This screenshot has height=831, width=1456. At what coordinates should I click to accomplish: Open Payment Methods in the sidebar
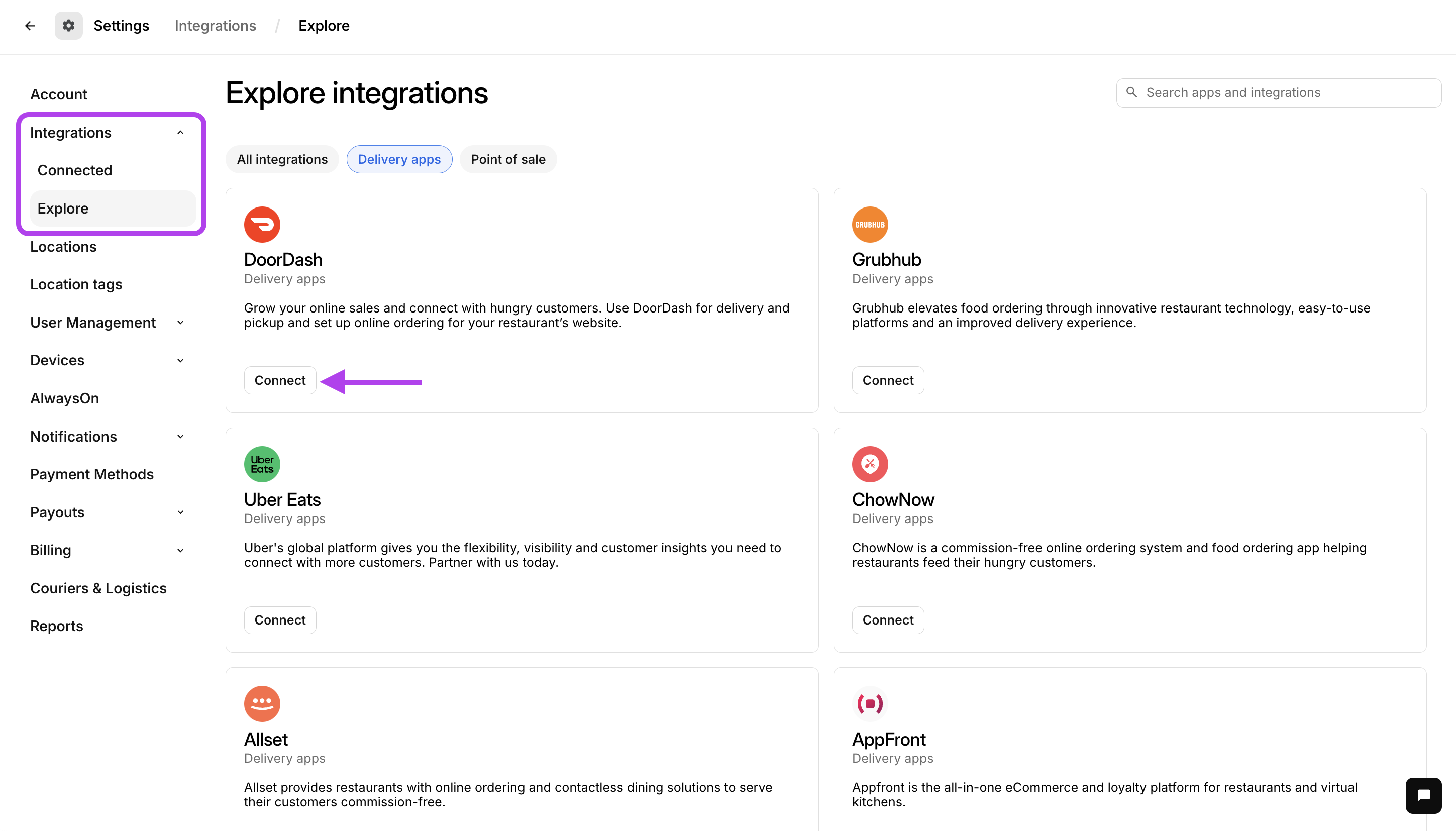coord(92,474)
